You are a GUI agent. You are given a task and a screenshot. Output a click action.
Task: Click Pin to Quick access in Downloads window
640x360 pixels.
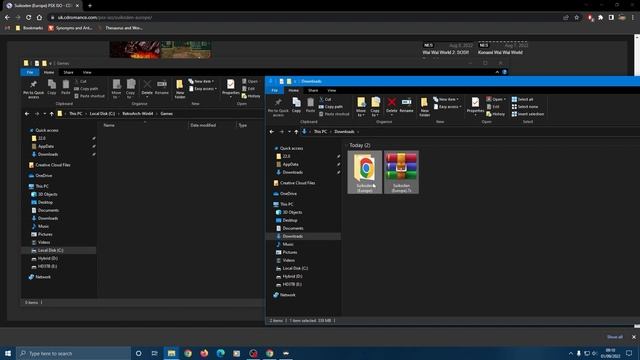click(x=278, y=107)
